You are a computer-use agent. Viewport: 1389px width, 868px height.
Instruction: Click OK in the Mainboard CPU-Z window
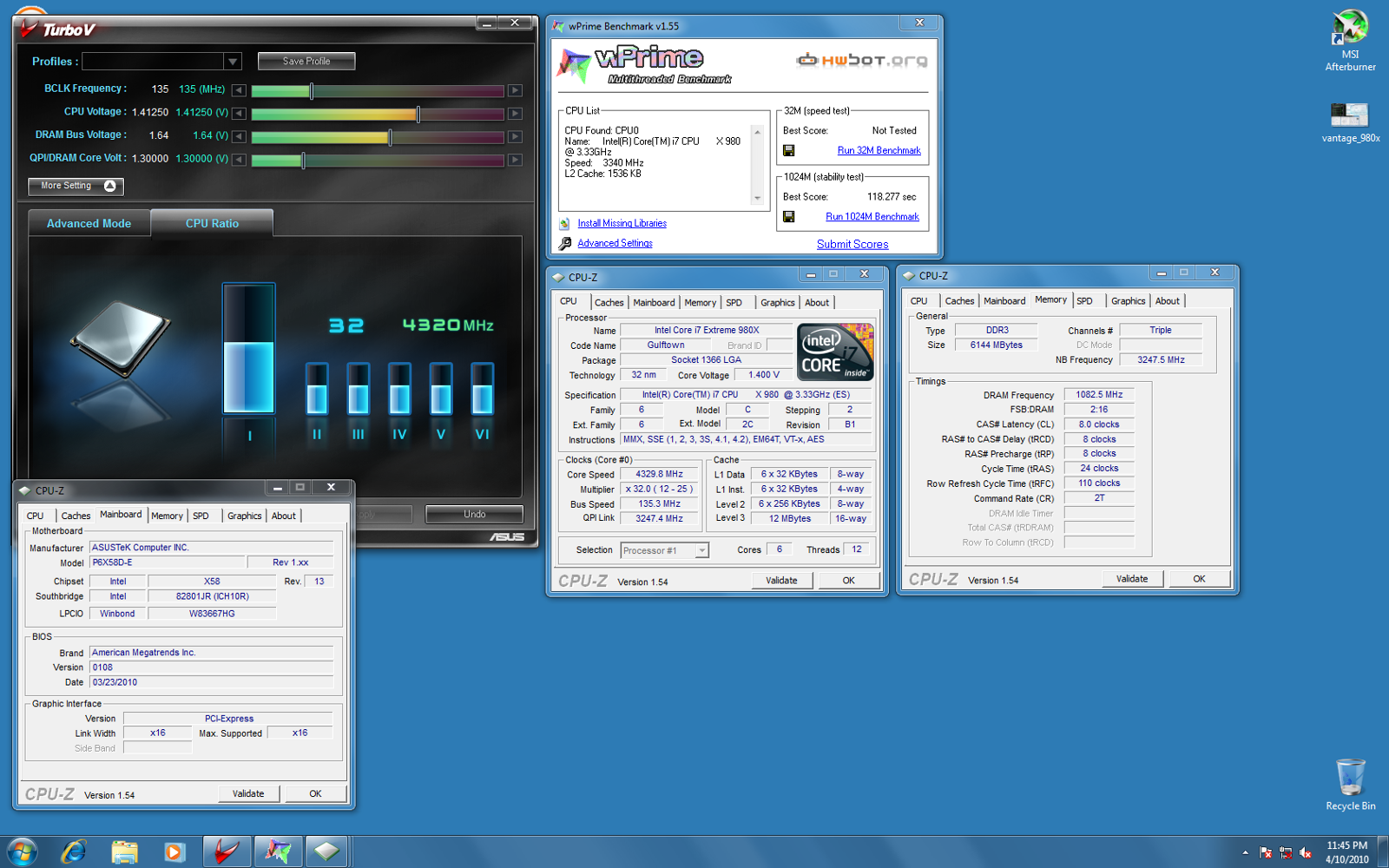tap(315, 793)
